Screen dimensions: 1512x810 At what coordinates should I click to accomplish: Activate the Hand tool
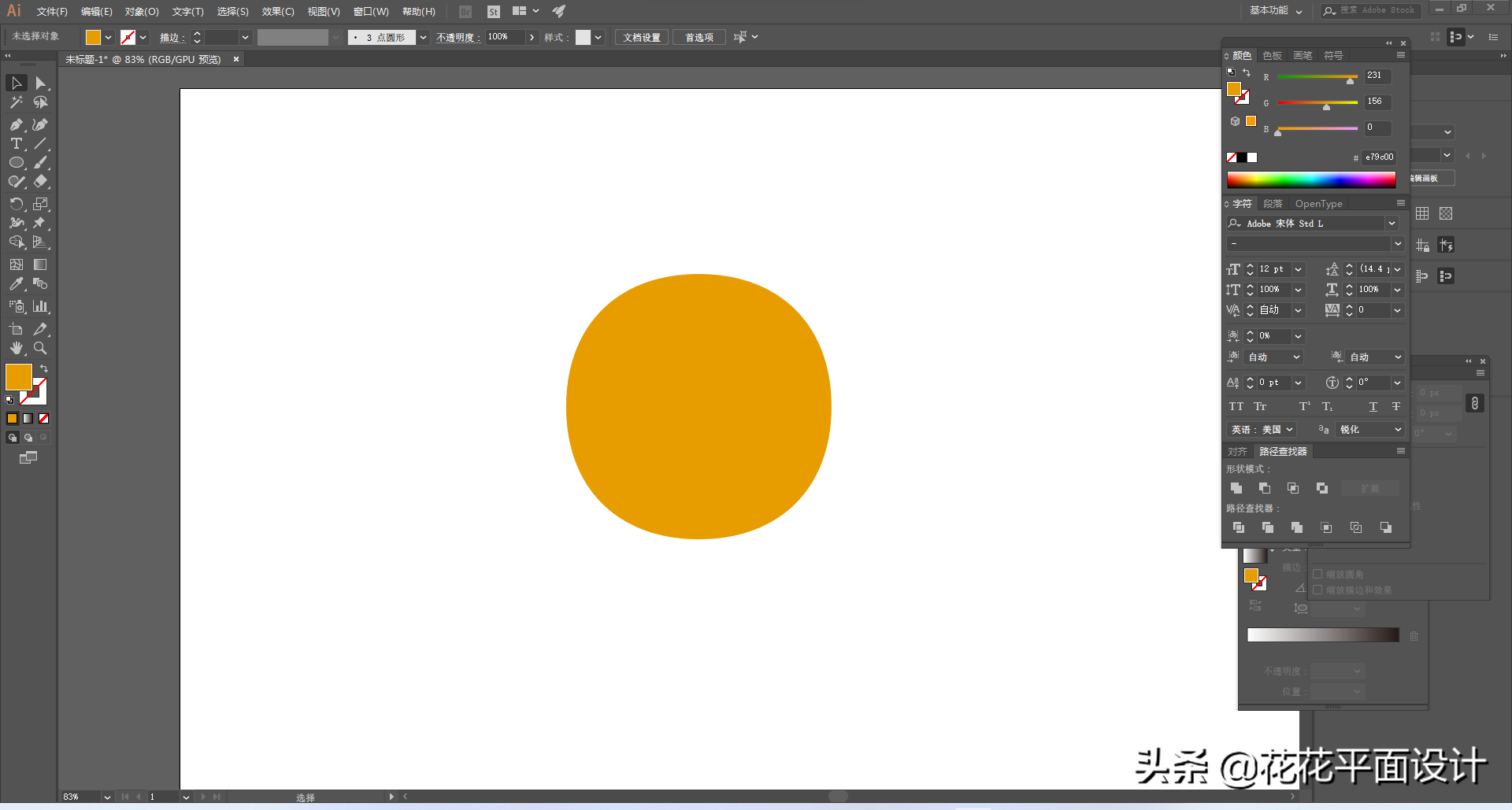[x=17, y=348]
